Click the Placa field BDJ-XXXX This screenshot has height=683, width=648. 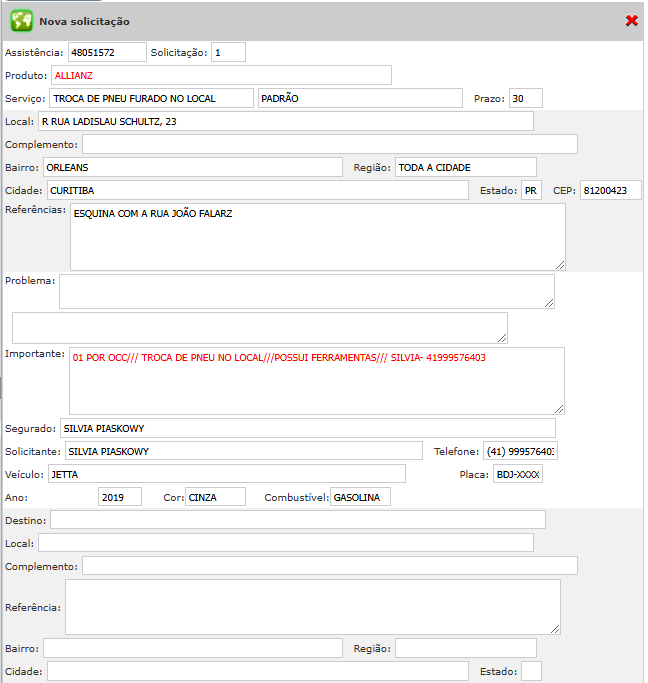[x=517, y=474]
